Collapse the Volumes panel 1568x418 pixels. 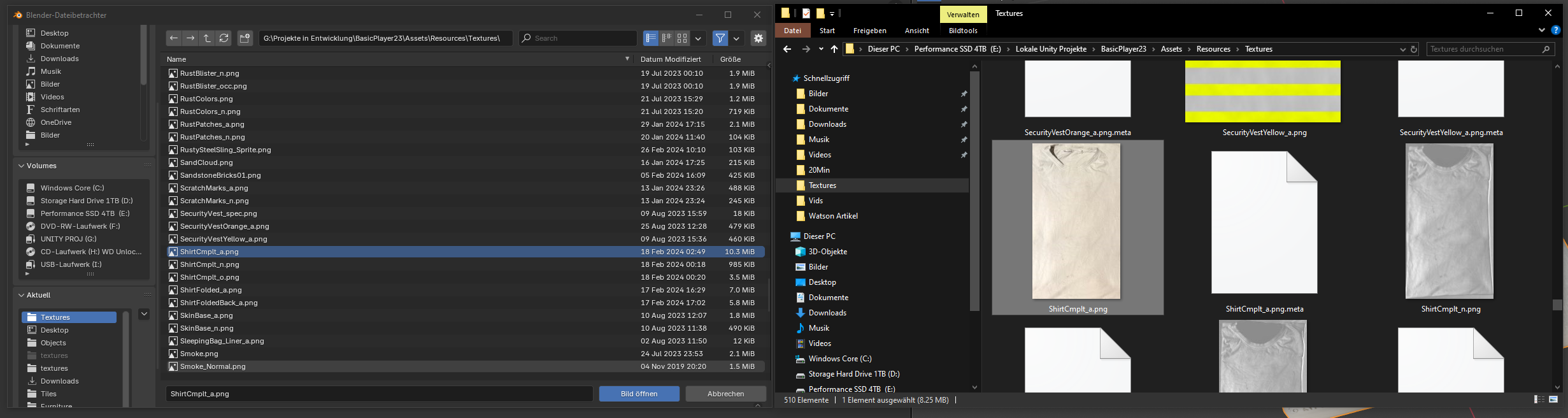(x=22, y=166)
